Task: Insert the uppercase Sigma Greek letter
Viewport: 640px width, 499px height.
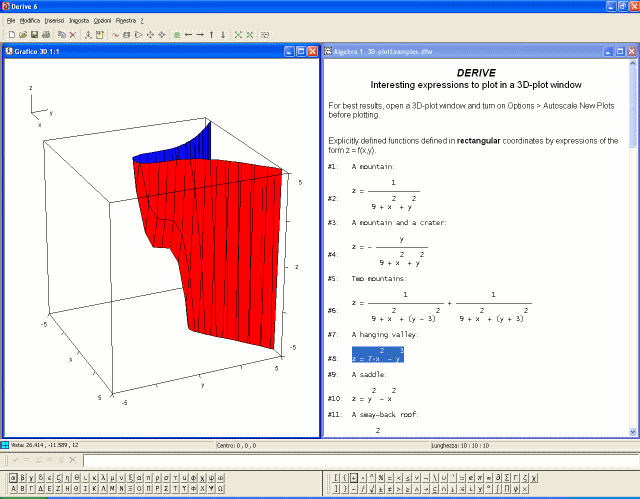Action: pyautogui.click(x=166, y=488)
